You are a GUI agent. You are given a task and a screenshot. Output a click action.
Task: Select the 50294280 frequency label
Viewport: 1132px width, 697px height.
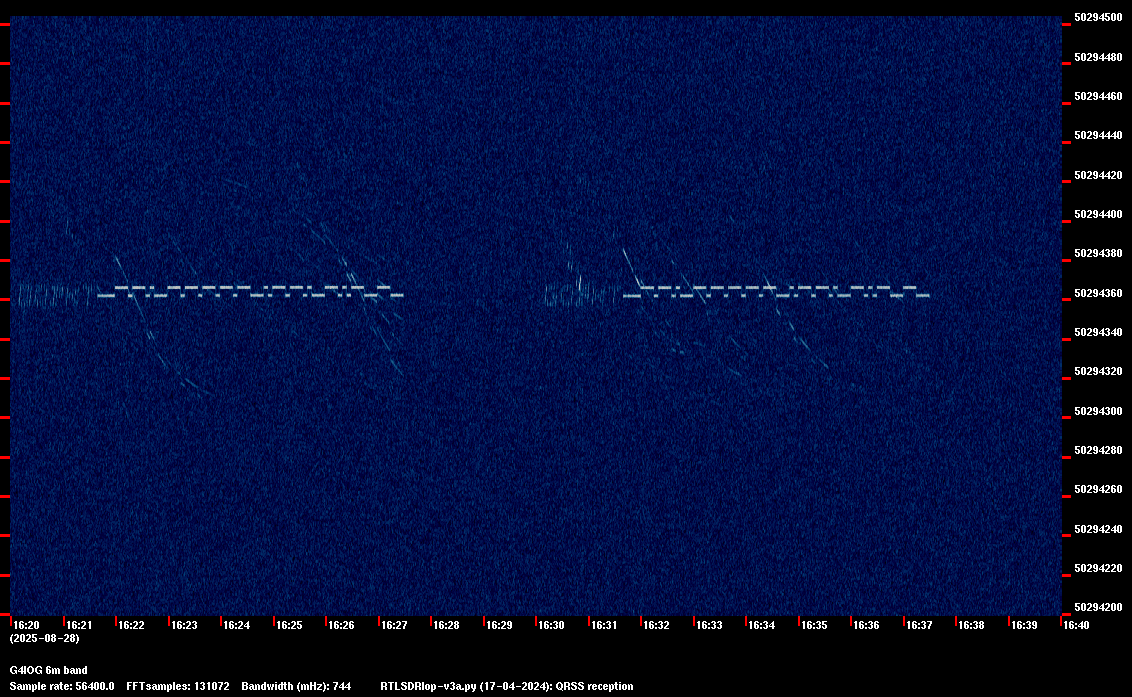[x=1098, y=450]
